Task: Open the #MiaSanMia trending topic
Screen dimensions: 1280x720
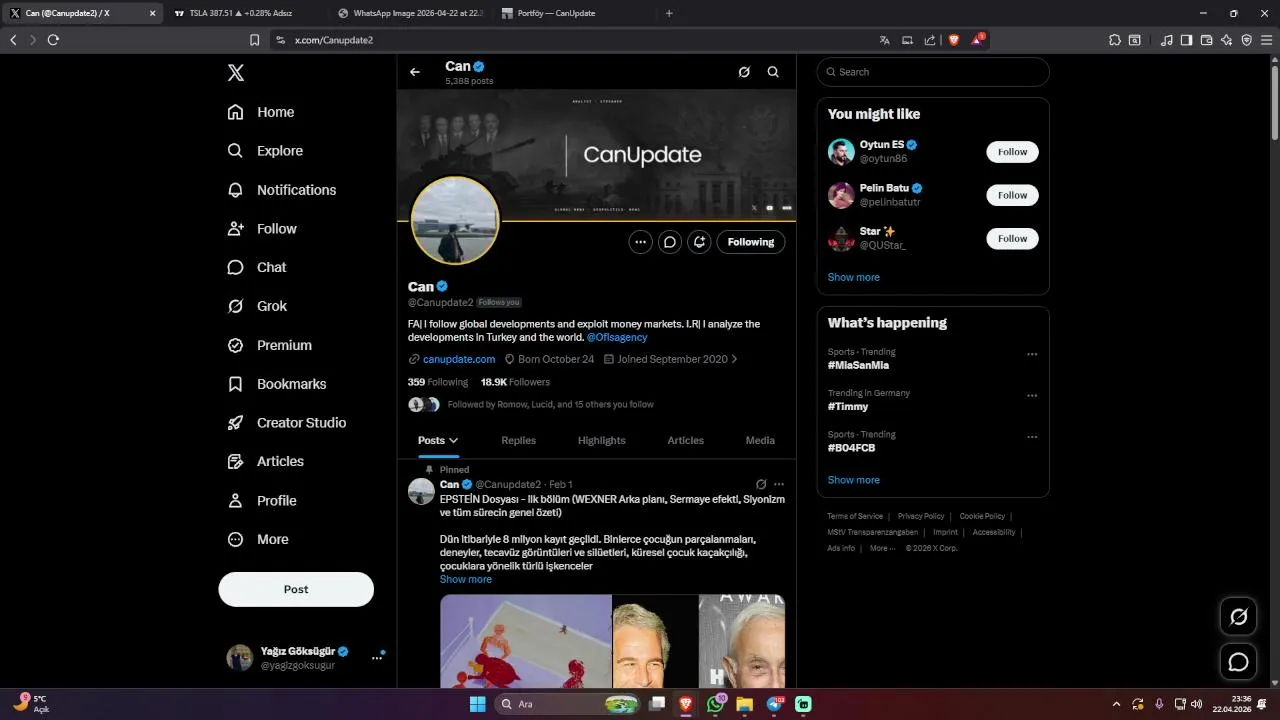Action: click(858, 365)
